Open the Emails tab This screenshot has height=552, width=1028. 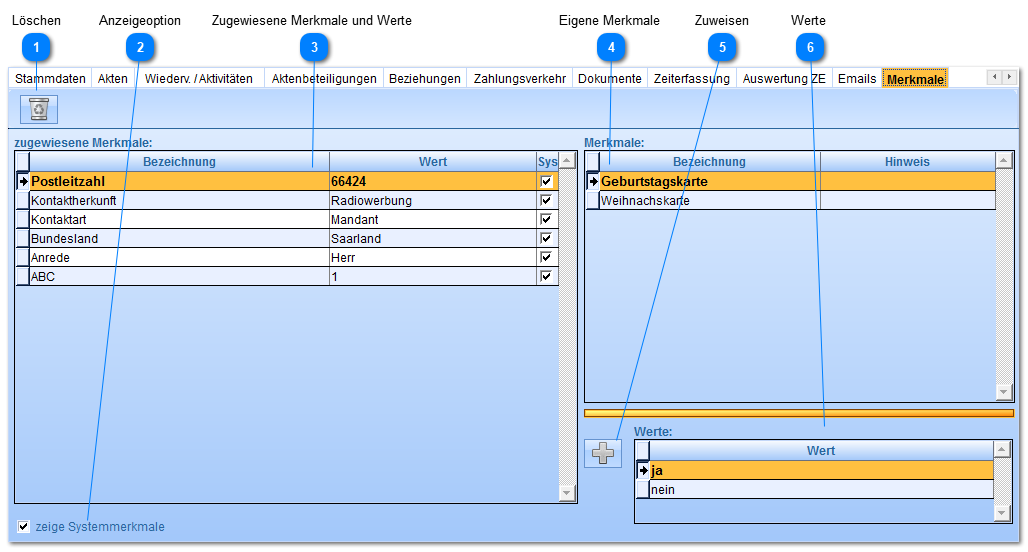tap(857, 79)
